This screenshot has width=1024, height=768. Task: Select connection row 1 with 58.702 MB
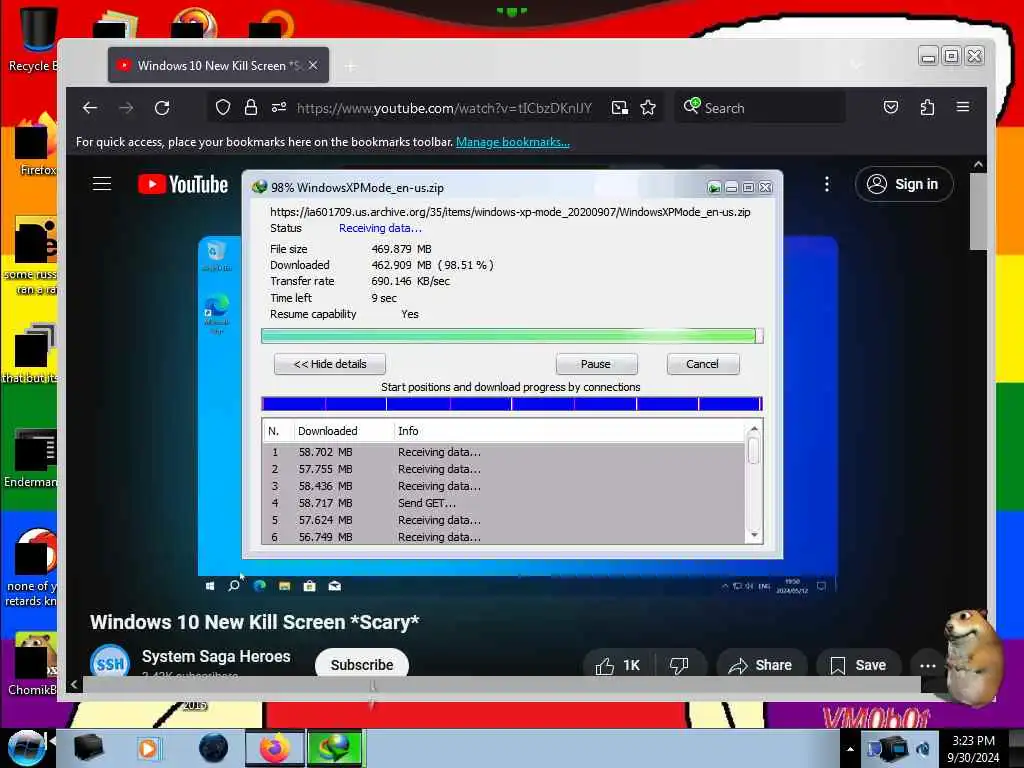pyautogui.click(x=504, y=452)
